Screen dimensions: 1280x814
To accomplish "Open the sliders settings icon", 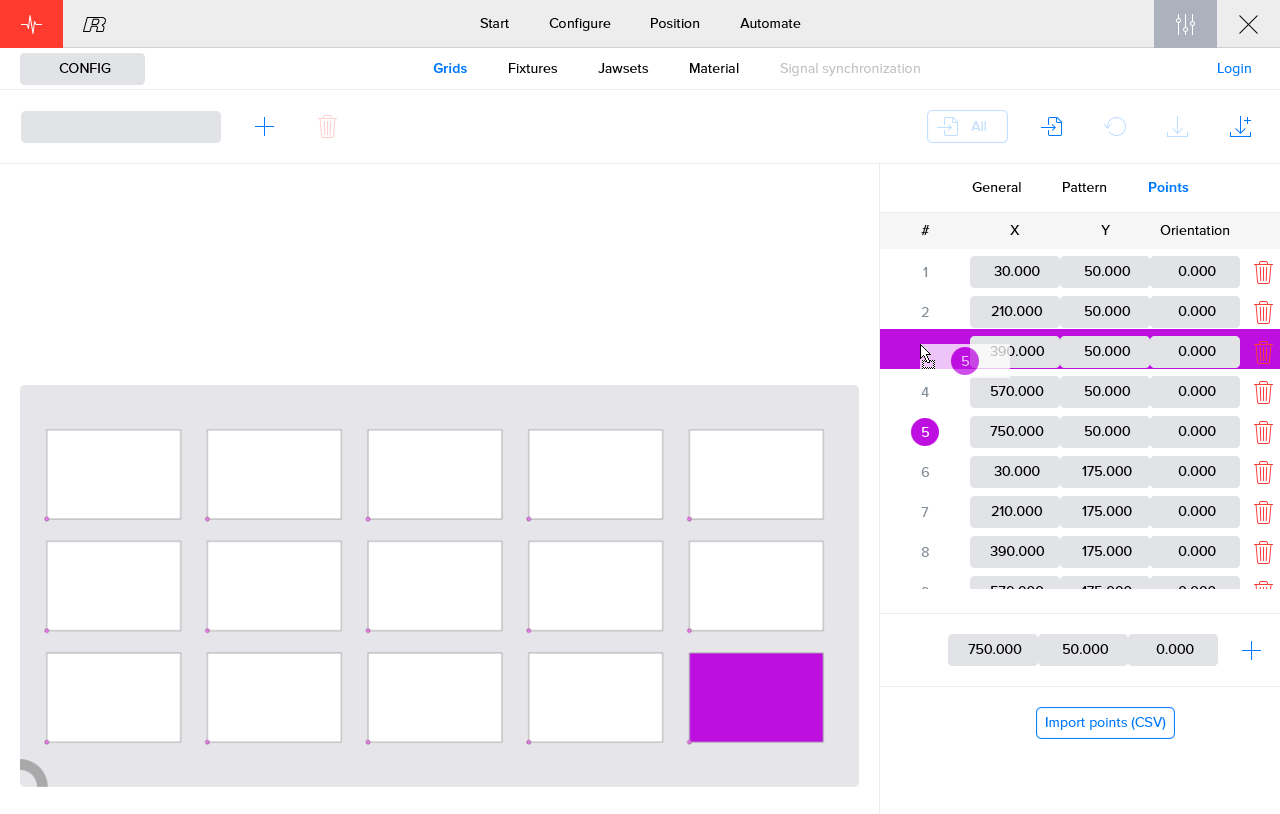I will [1185, 24].
